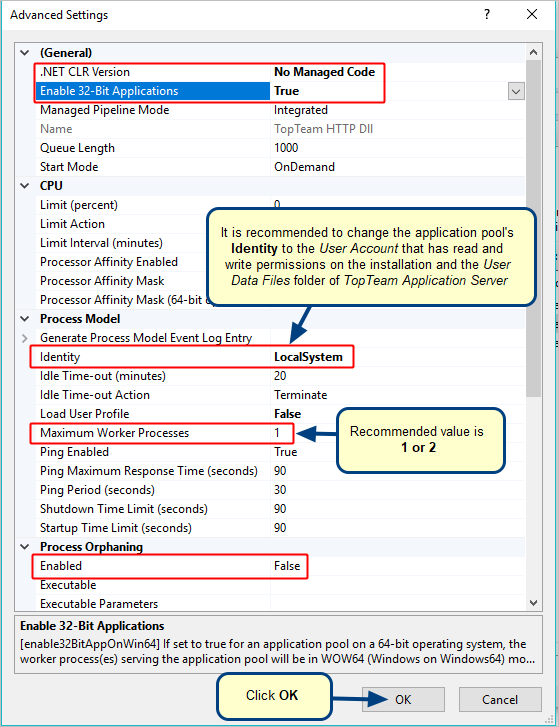
Task: Click the Queue Length value 1000
Action: [x=286, y=148]
